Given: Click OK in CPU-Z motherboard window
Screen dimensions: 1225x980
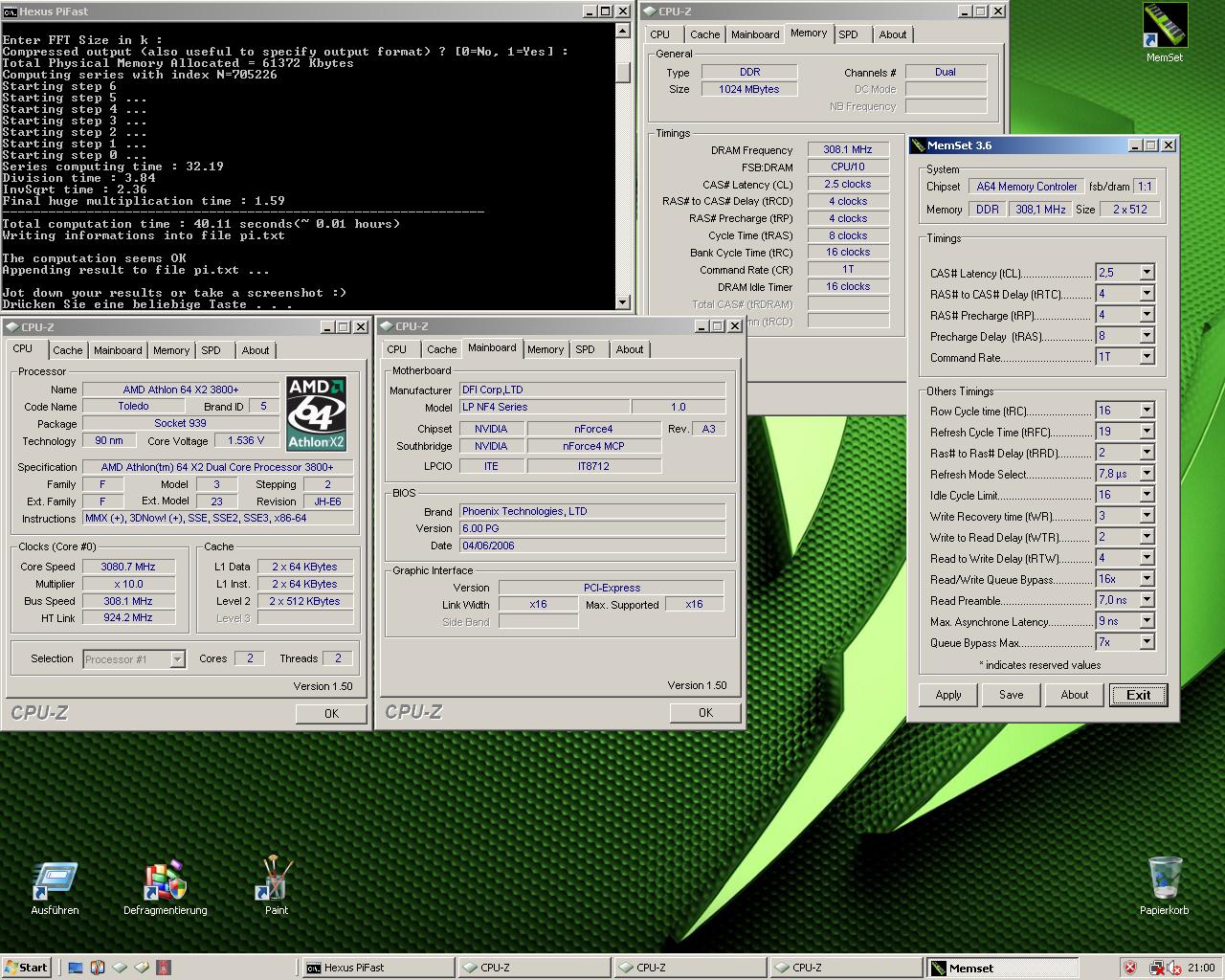Looking at the screenshot, I should 705,712.
